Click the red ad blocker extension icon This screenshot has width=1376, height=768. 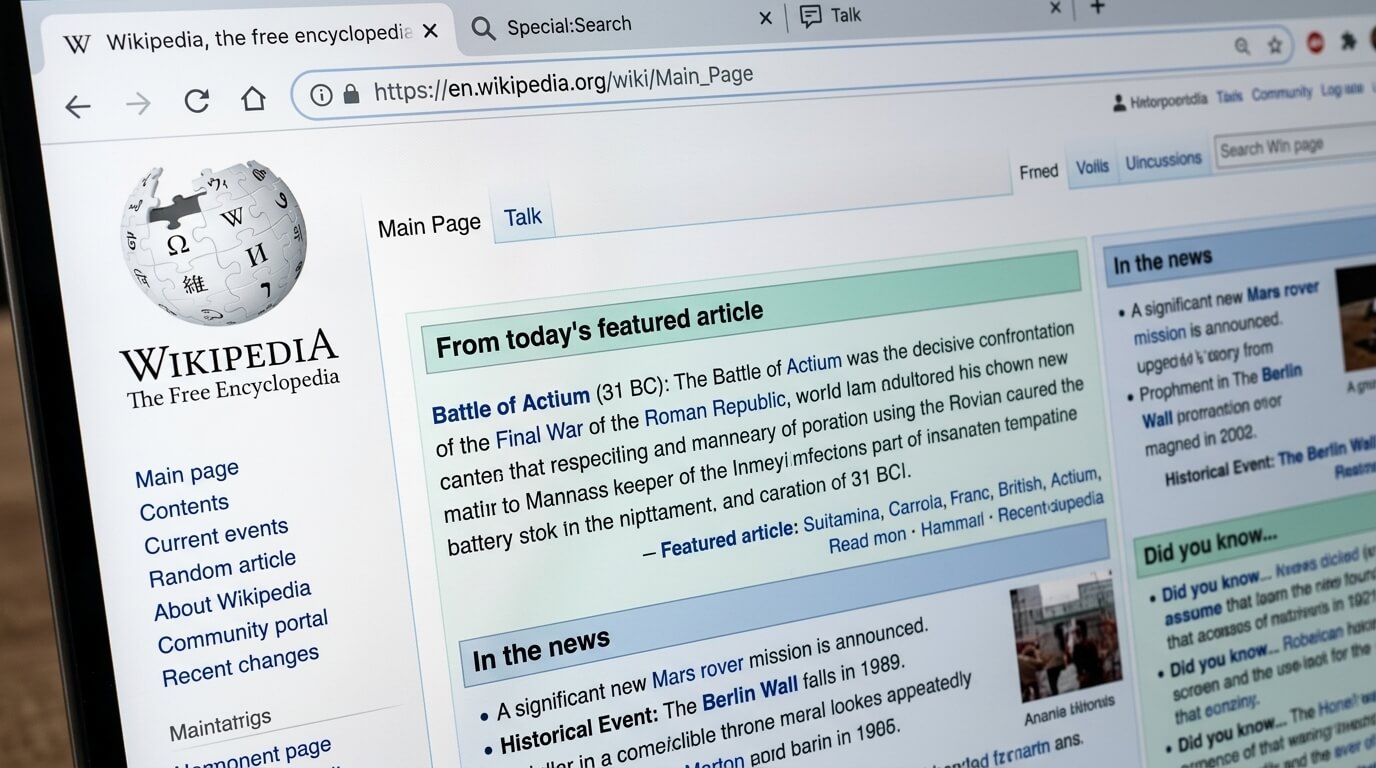[x=1316, y=43]
